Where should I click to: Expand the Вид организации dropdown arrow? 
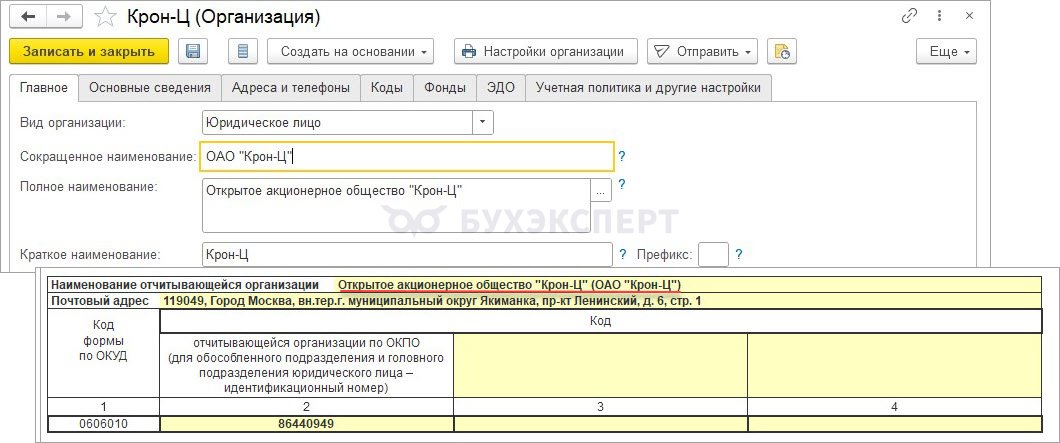[483, 122]
